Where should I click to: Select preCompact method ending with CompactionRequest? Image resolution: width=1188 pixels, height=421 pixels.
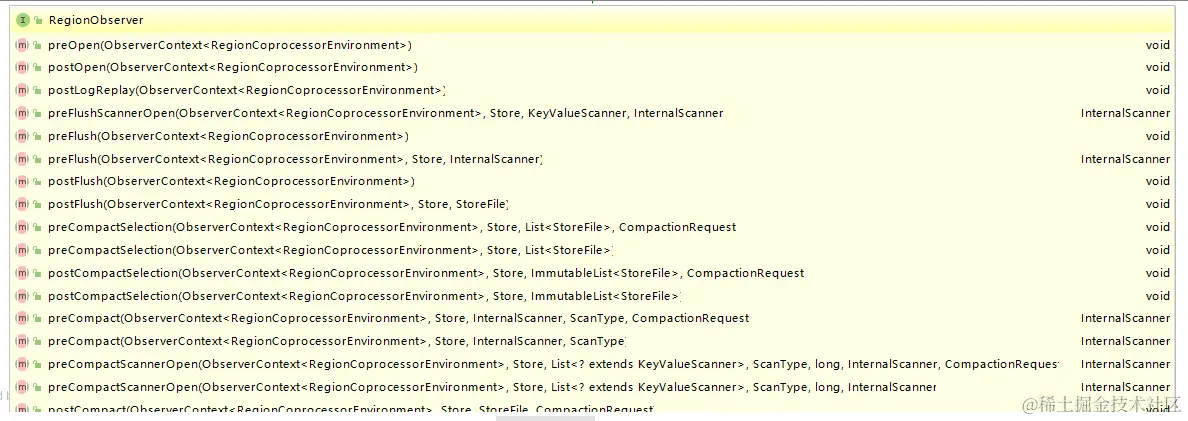(x=594, y=318)
